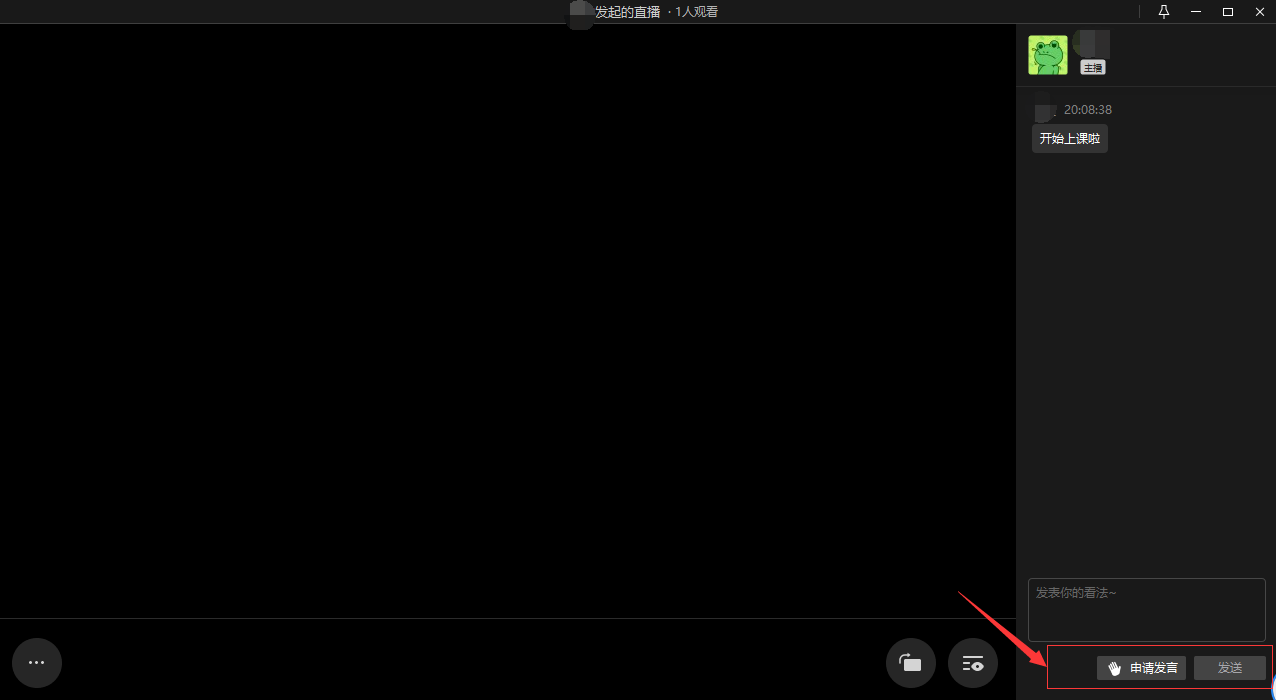Click the 20:08:38 message timestamp
Screen dimensions: 1276x700
click(x=1087, y=110)
